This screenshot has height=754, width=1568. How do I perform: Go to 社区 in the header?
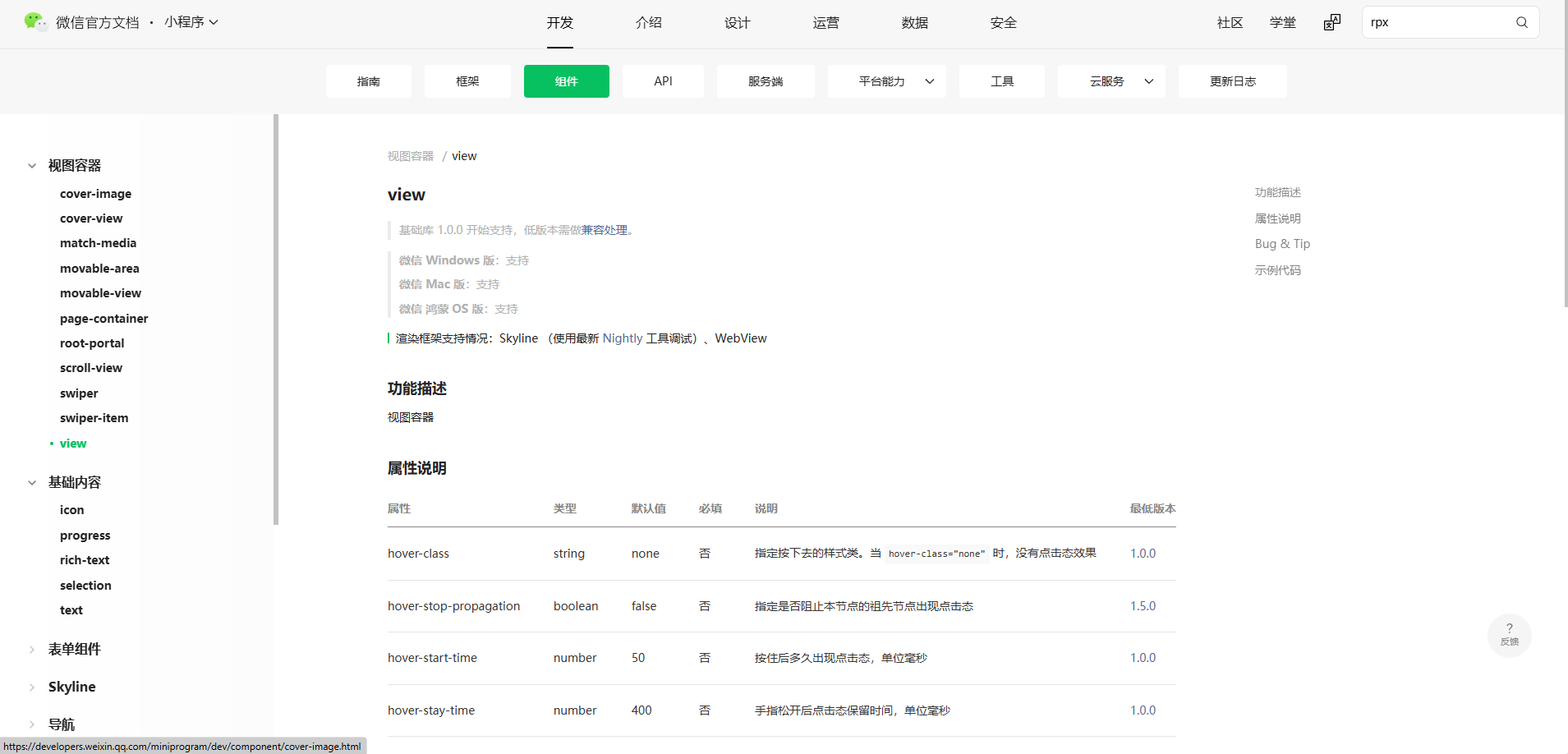1230,23
